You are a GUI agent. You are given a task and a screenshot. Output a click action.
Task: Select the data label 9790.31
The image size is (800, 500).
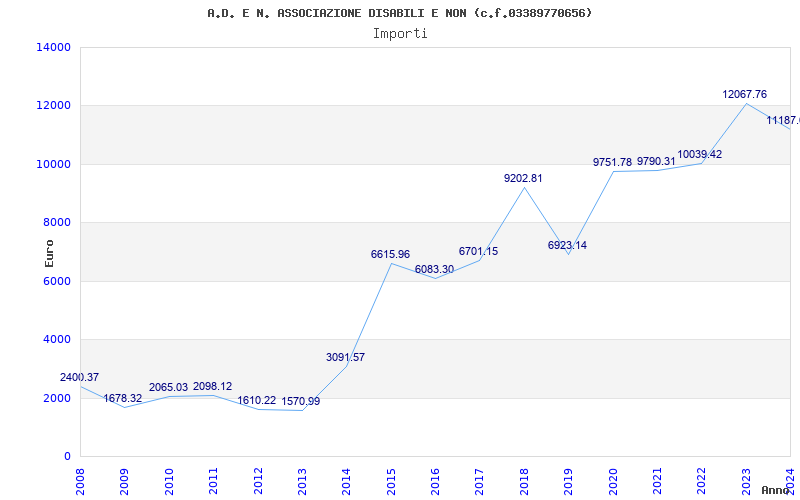(656, 162)
